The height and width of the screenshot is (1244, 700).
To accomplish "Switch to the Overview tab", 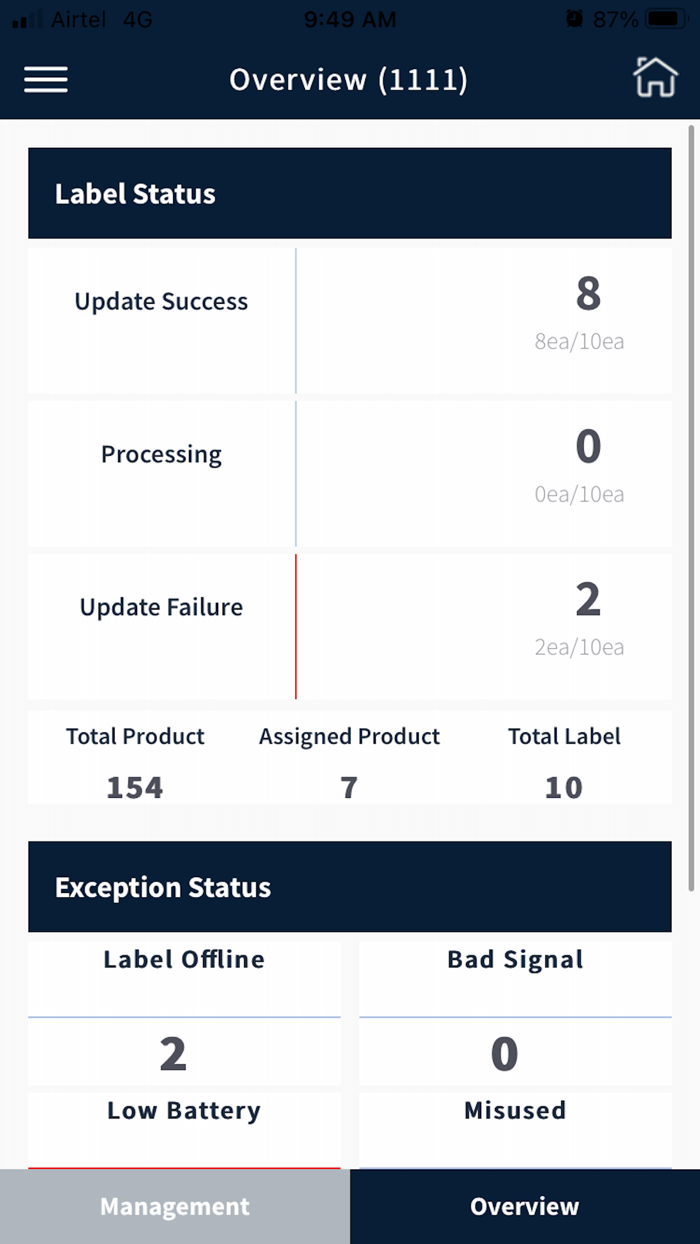I will (524, 1206).
